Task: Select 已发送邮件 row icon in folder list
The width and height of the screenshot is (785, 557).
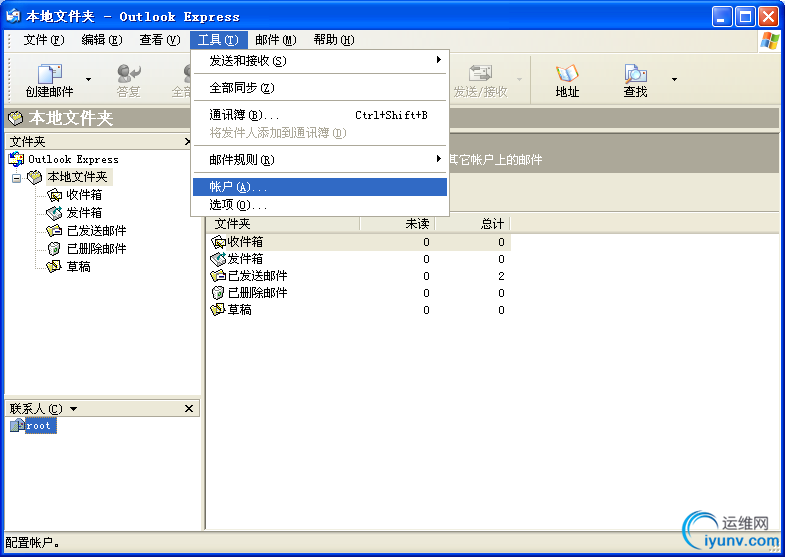Action: pos(218,276)
